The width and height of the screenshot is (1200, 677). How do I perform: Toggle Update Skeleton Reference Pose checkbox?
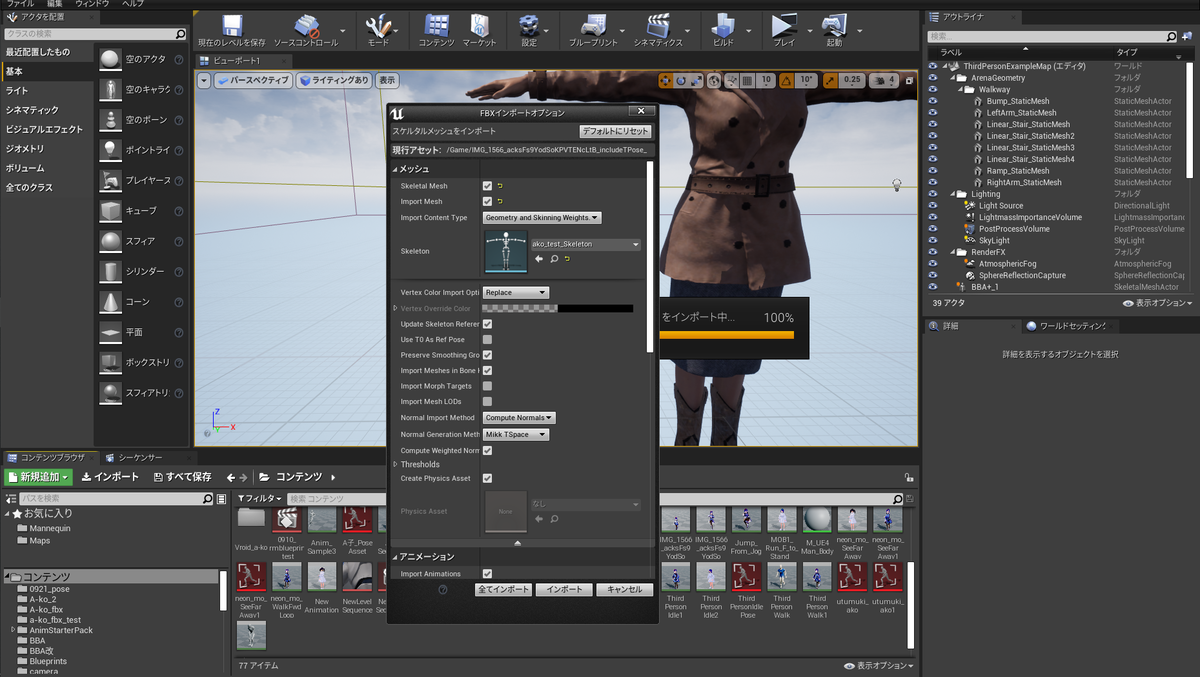coord(487,324)
